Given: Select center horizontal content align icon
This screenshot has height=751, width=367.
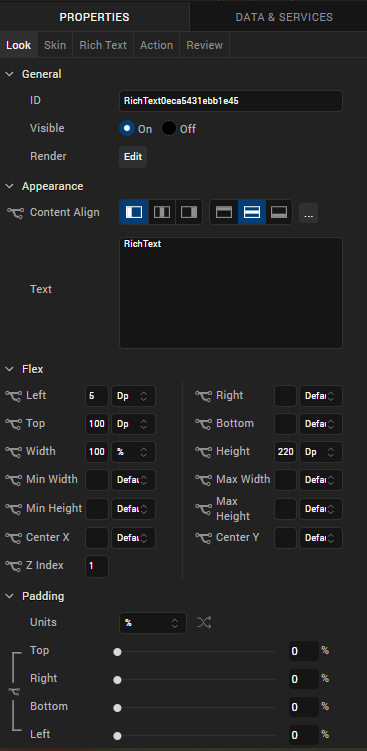Looking at the screenshot, I should [162, 212].
